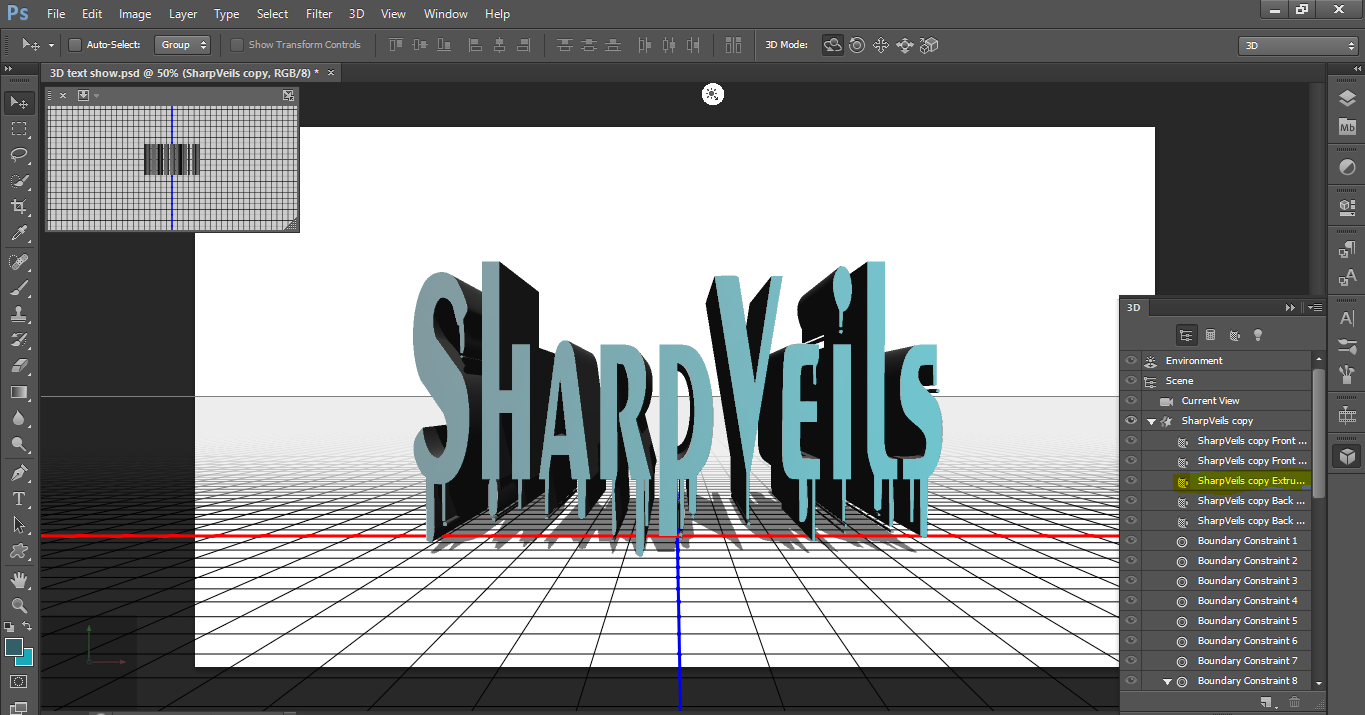1365x715 pixels.
Task: Select the Healing Brush tool
Action: click(x=19, y=262)
